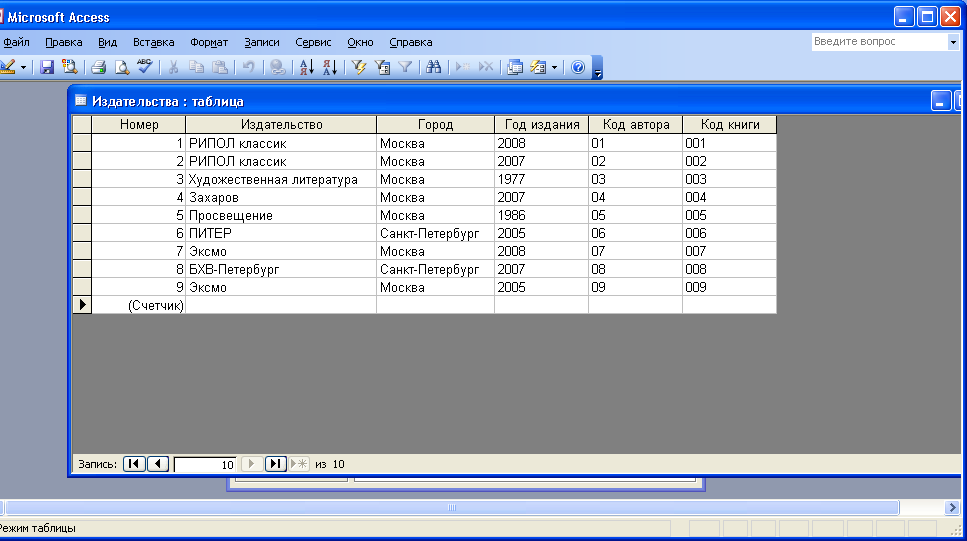Open the Правка menu
Viewport: 967px width, 541px height.
pos(64,43)
